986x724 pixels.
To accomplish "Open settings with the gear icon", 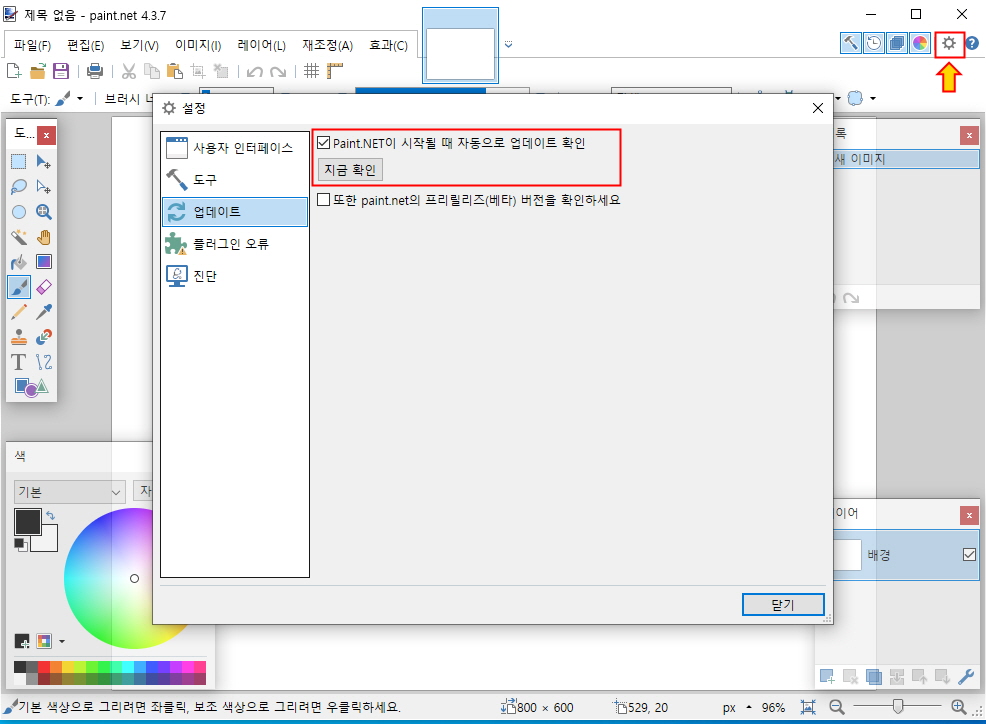I will point(949,43).
